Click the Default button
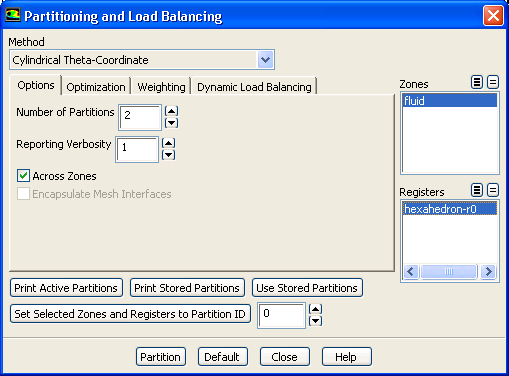Screen dimensions: 509x376 click(223, 357)
